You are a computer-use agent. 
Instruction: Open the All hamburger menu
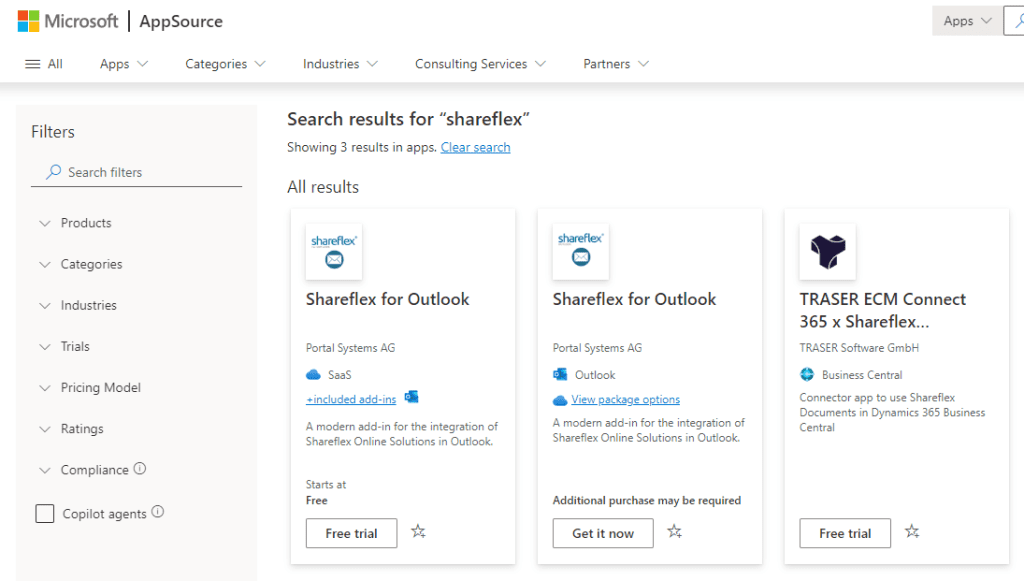pyautogui.click(x=44, y=64)
